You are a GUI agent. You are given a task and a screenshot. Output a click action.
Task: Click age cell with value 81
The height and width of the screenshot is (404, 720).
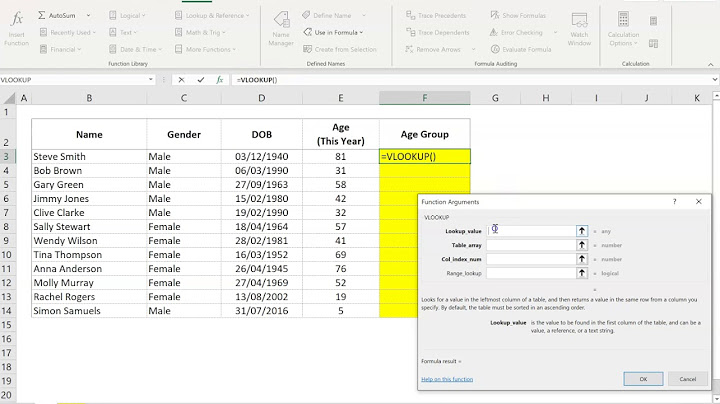(x=341, y=157)
